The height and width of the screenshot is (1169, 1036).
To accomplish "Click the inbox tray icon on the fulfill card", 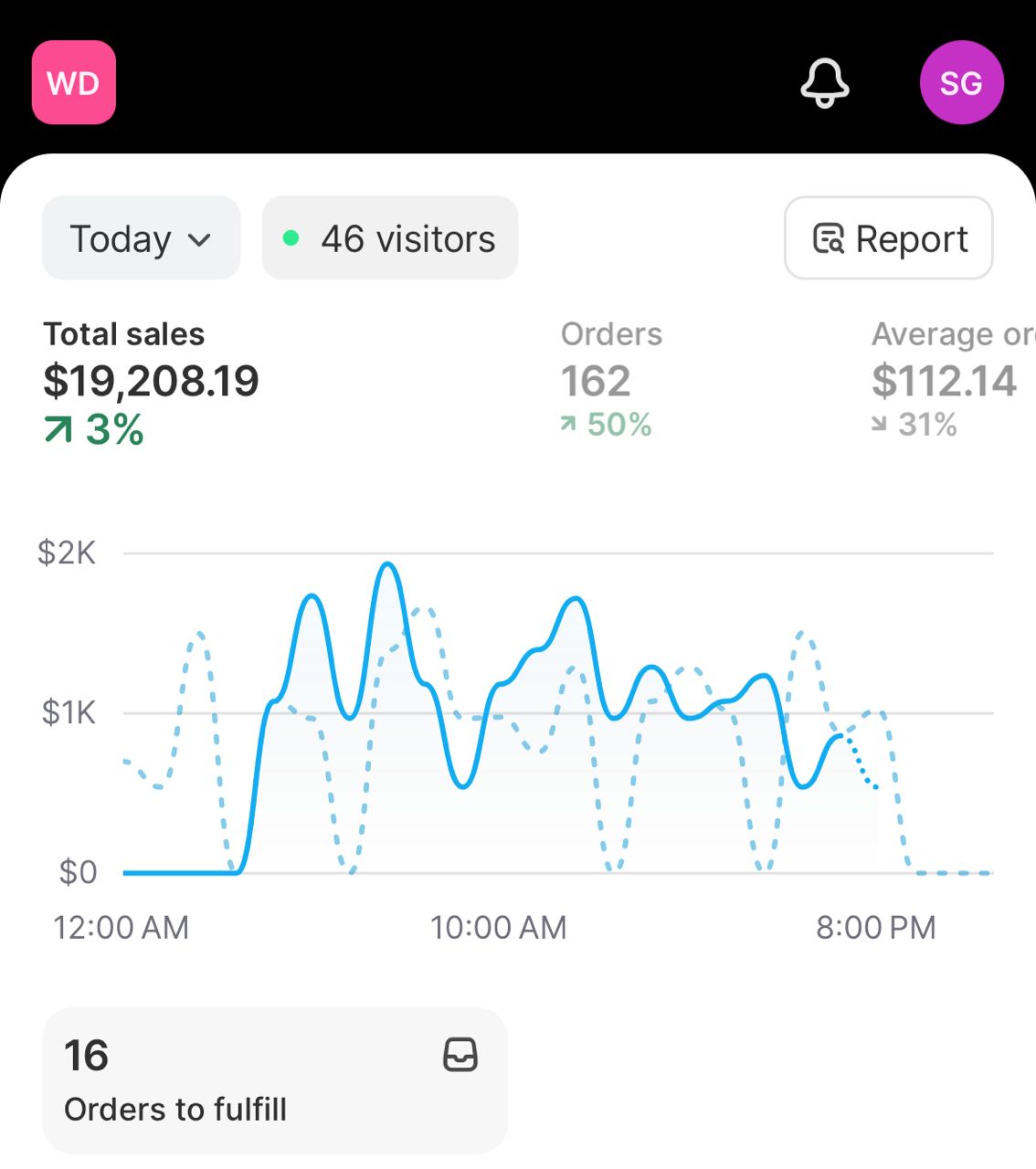I will [460, 1054].
